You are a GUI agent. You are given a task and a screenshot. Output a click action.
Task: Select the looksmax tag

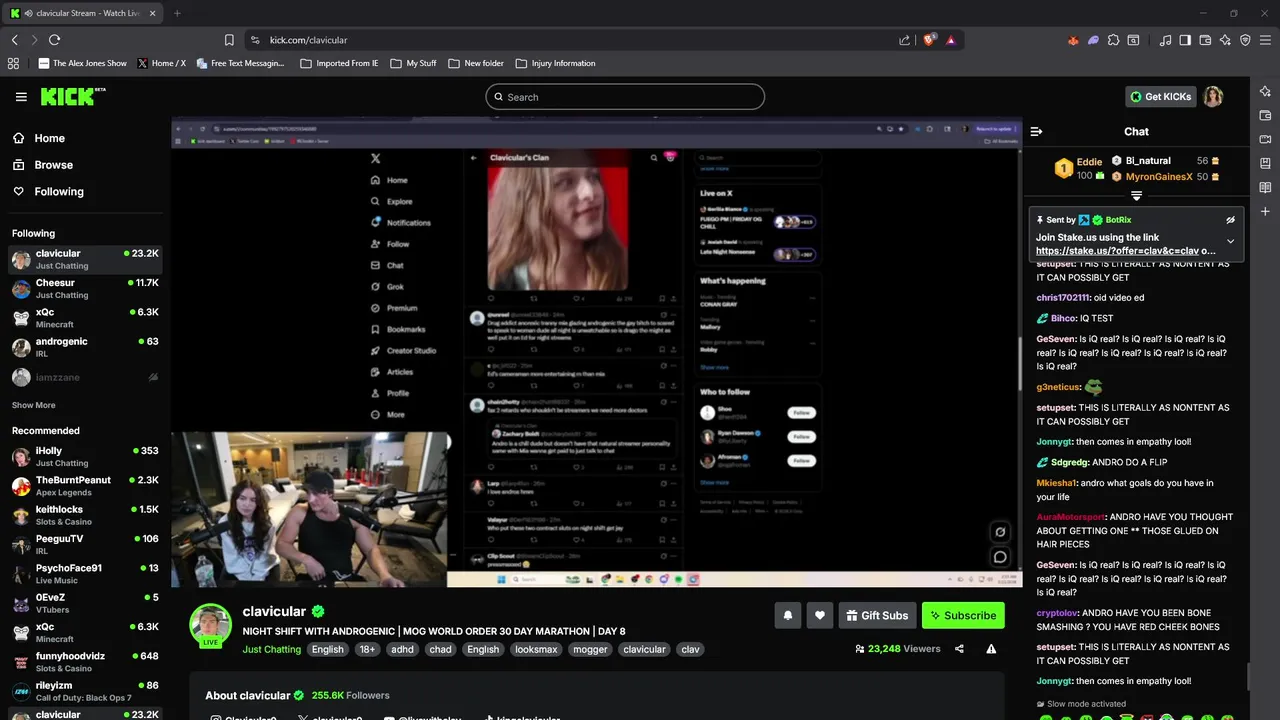[x=536, y=649]
